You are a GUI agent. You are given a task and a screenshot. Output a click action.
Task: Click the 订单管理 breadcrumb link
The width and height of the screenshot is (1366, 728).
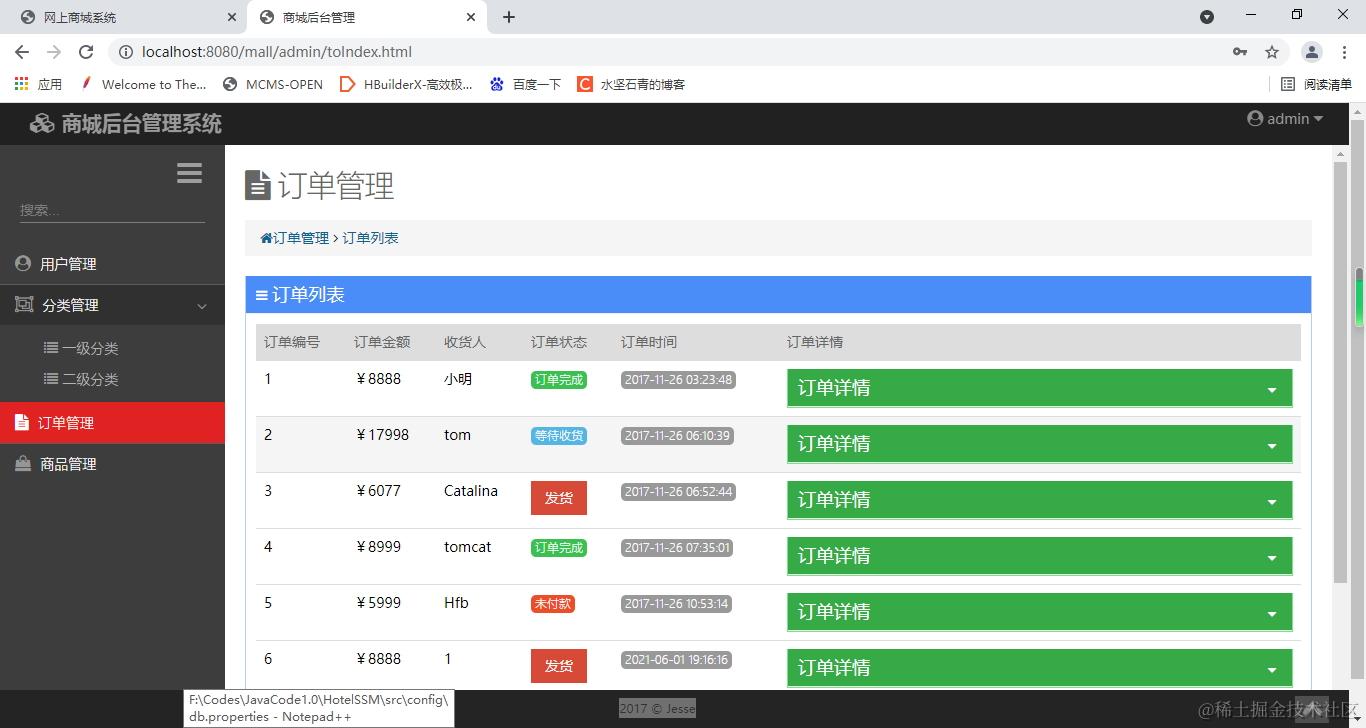point(300,237)
